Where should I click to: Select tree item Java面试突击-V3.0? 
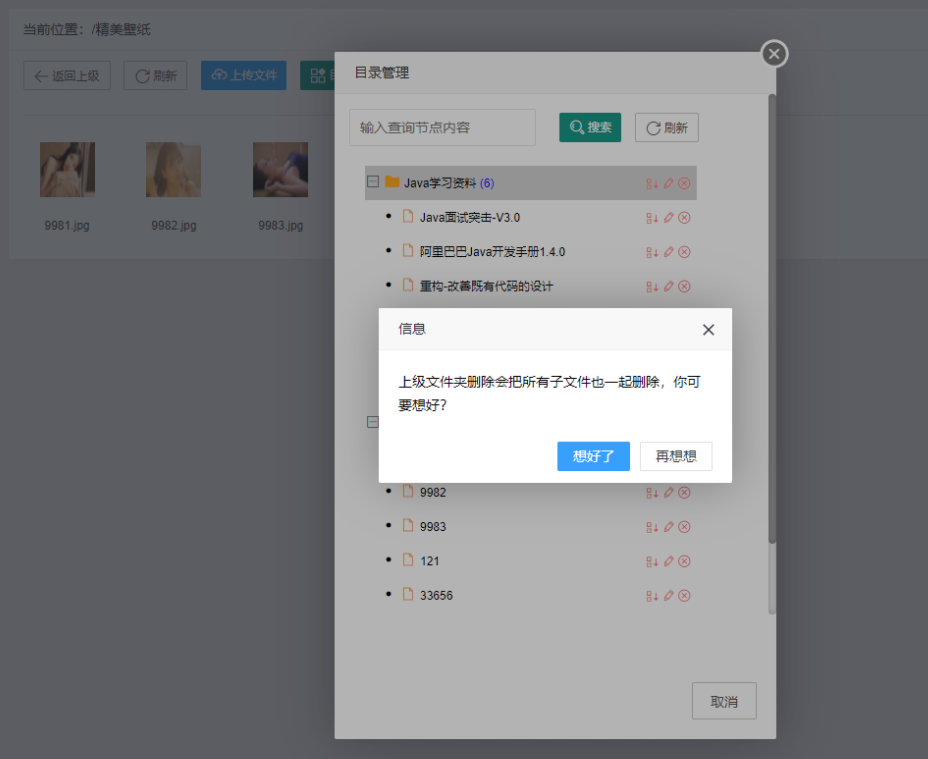[x=470, y=218]
